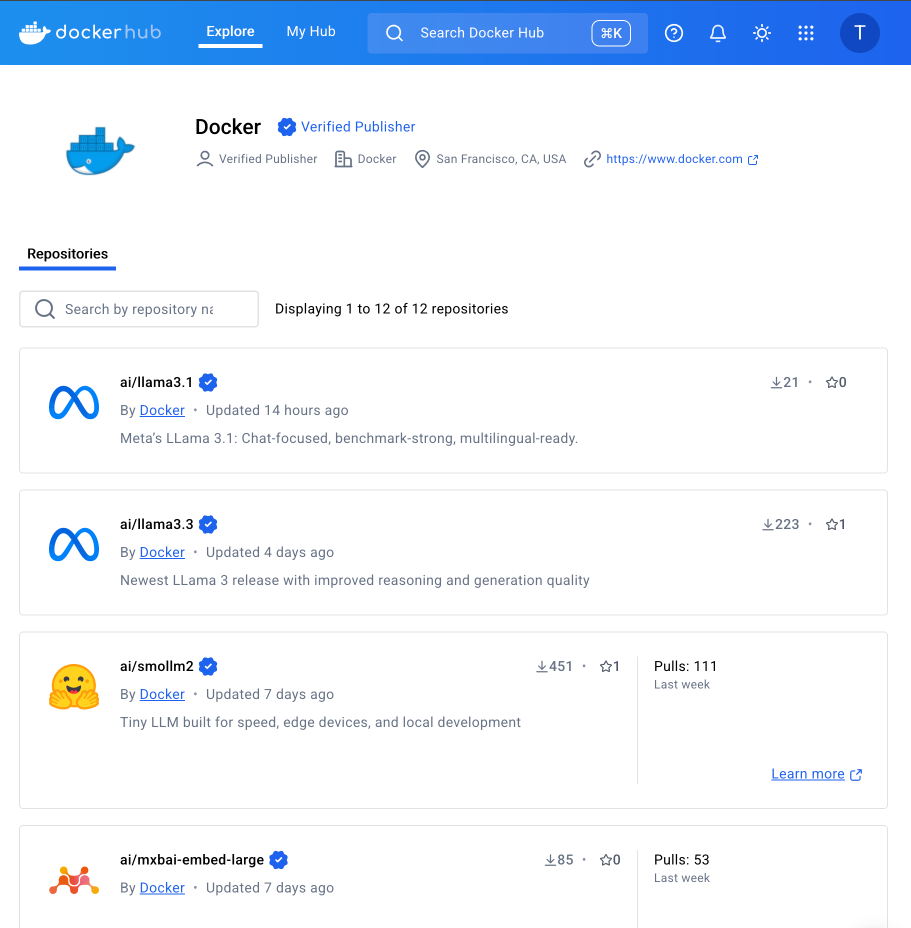Open the apps grid menu icon

click(x=806, y=33)
